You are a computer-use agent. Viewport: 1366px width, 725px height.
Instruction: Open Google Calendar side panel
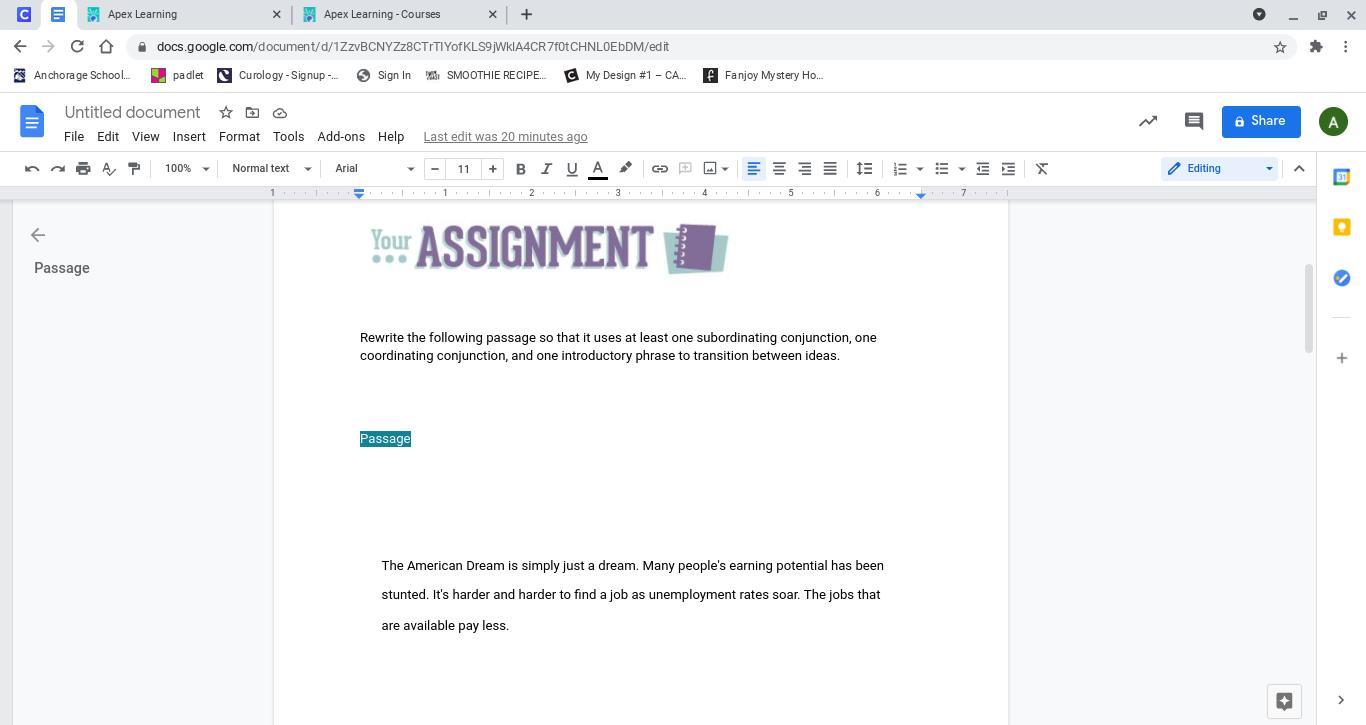(1342, 177)
